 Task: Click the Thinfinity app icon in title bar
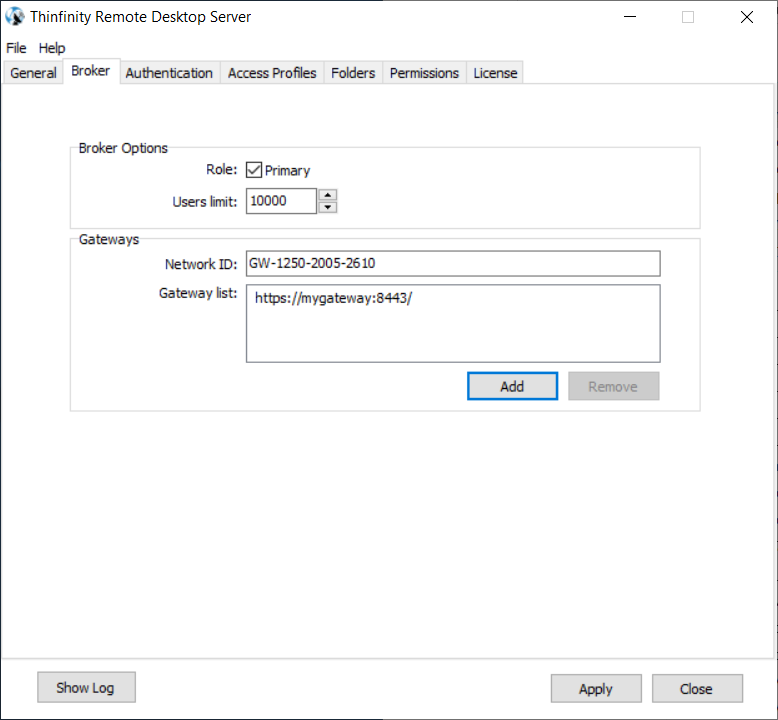[15, 16]
